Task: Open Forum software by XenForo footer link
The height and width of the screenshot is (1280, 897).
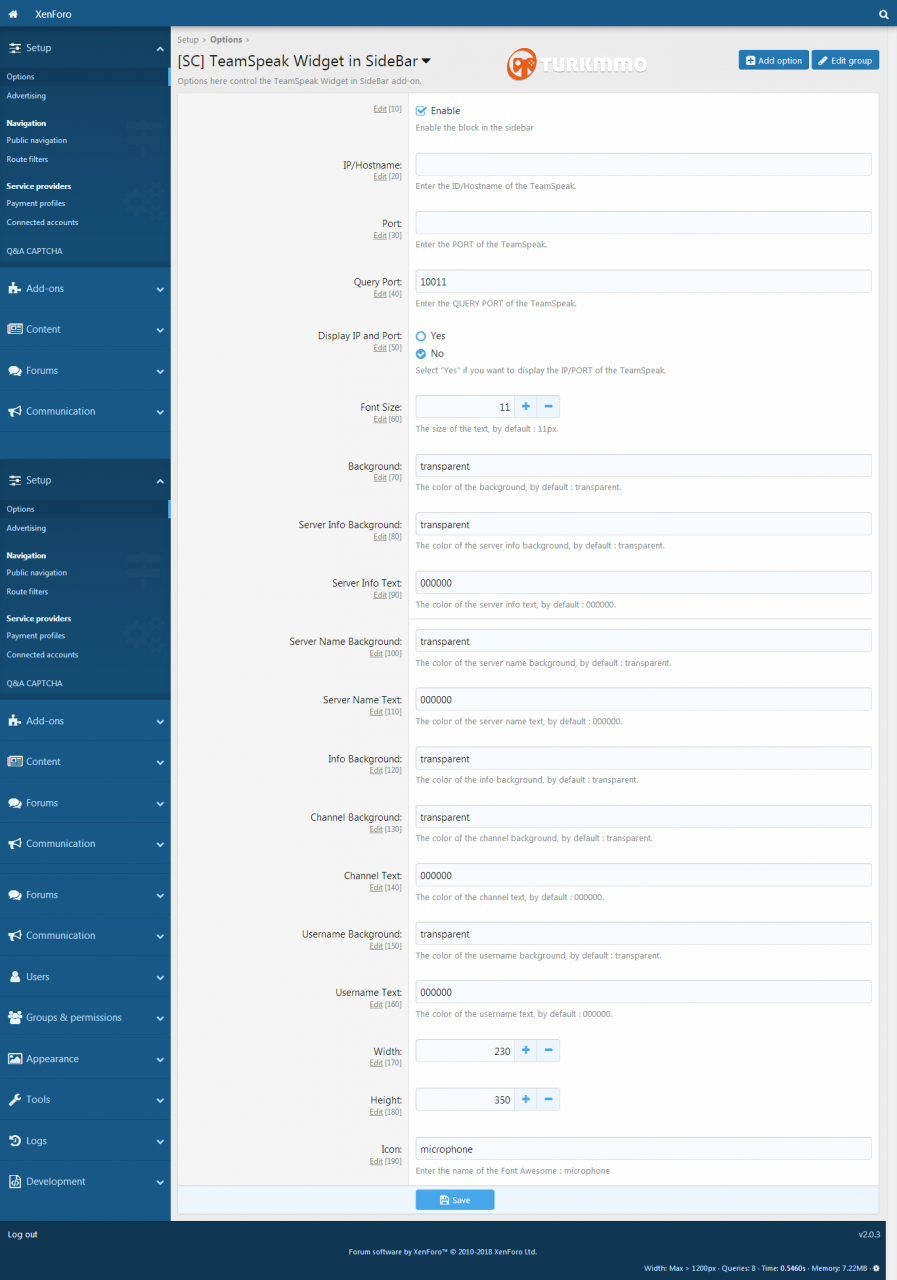Action: click(x=443, y=1252)
